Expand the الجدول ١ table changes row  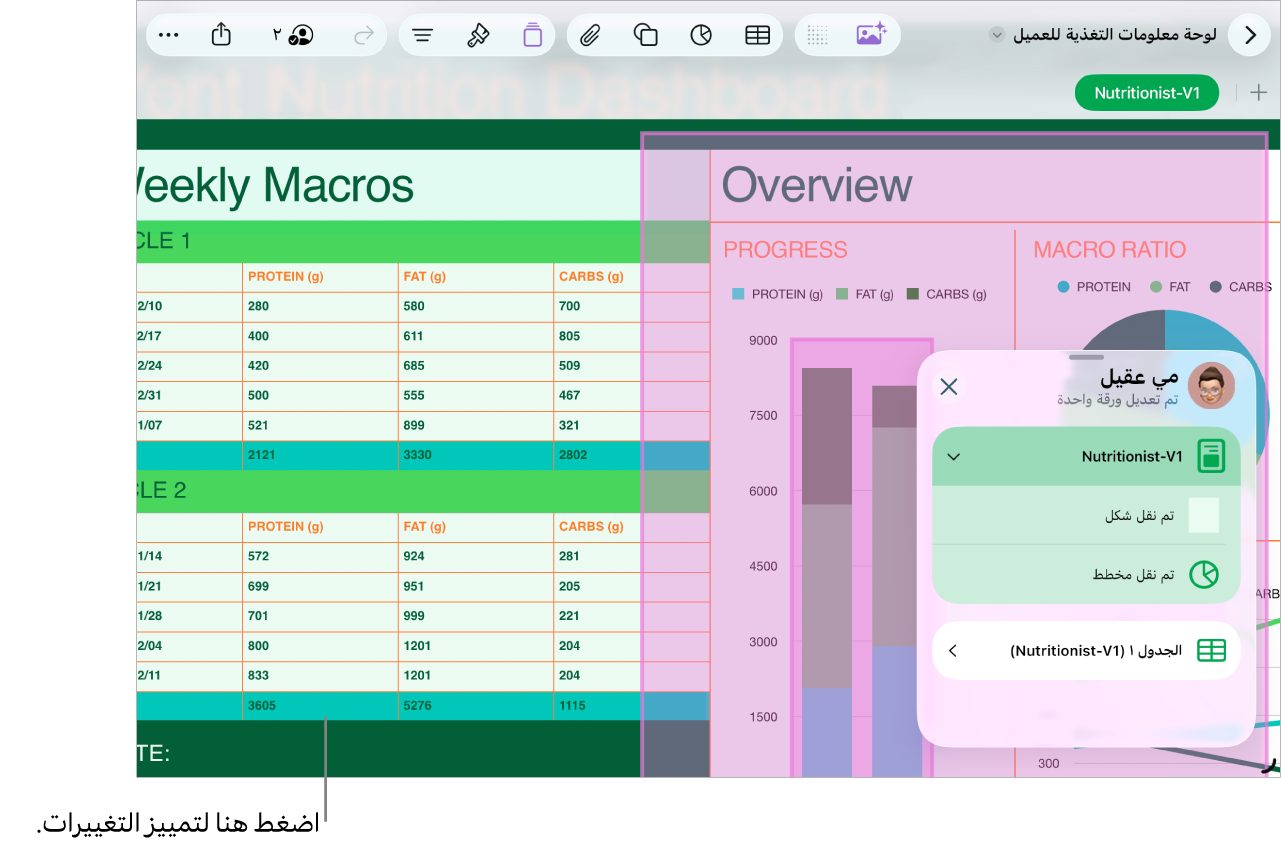1086,651
